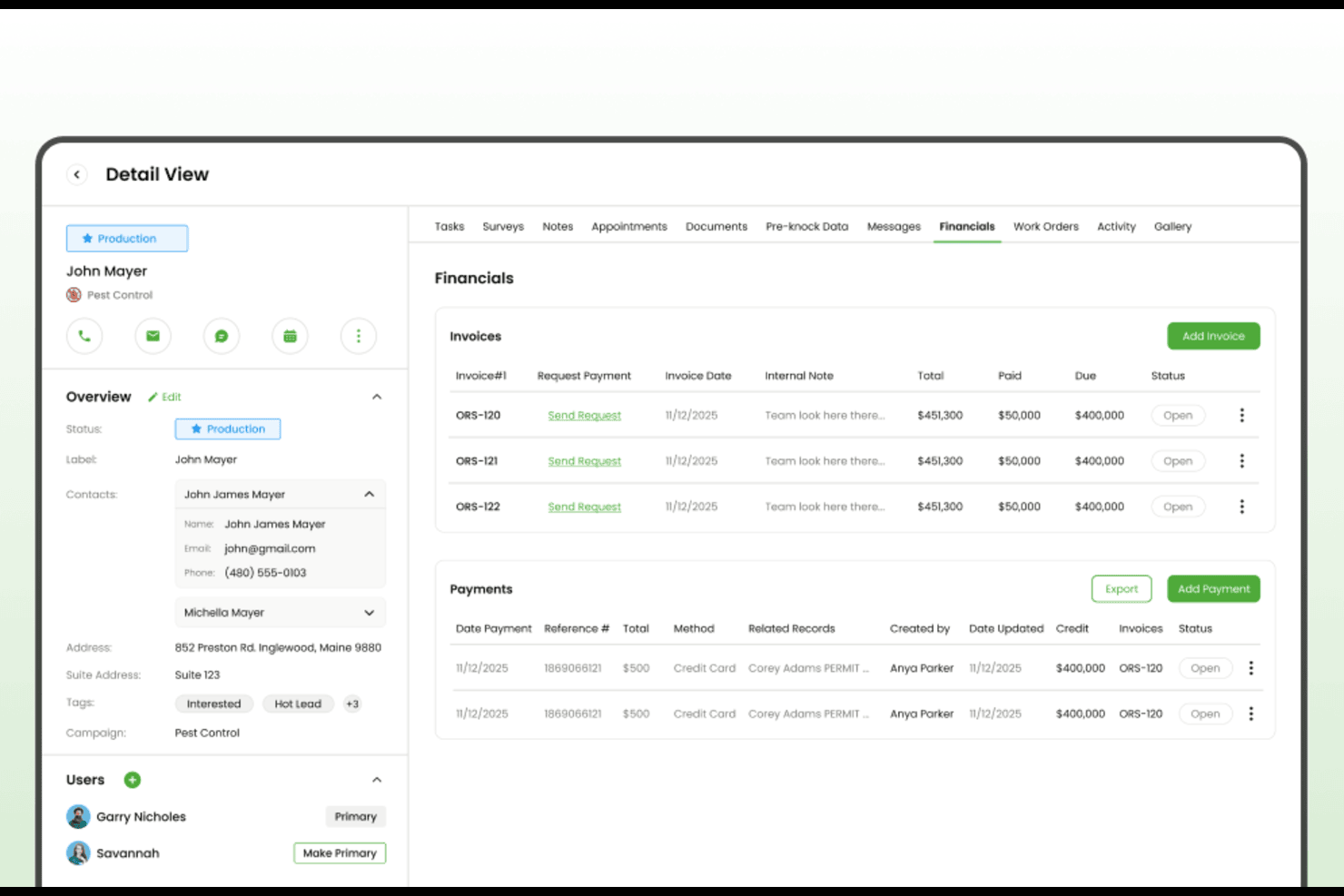The height and width of the screenshot is (896, 1344).
Task: Send Request for invoice ORS-122
Action: coord(585,507)
